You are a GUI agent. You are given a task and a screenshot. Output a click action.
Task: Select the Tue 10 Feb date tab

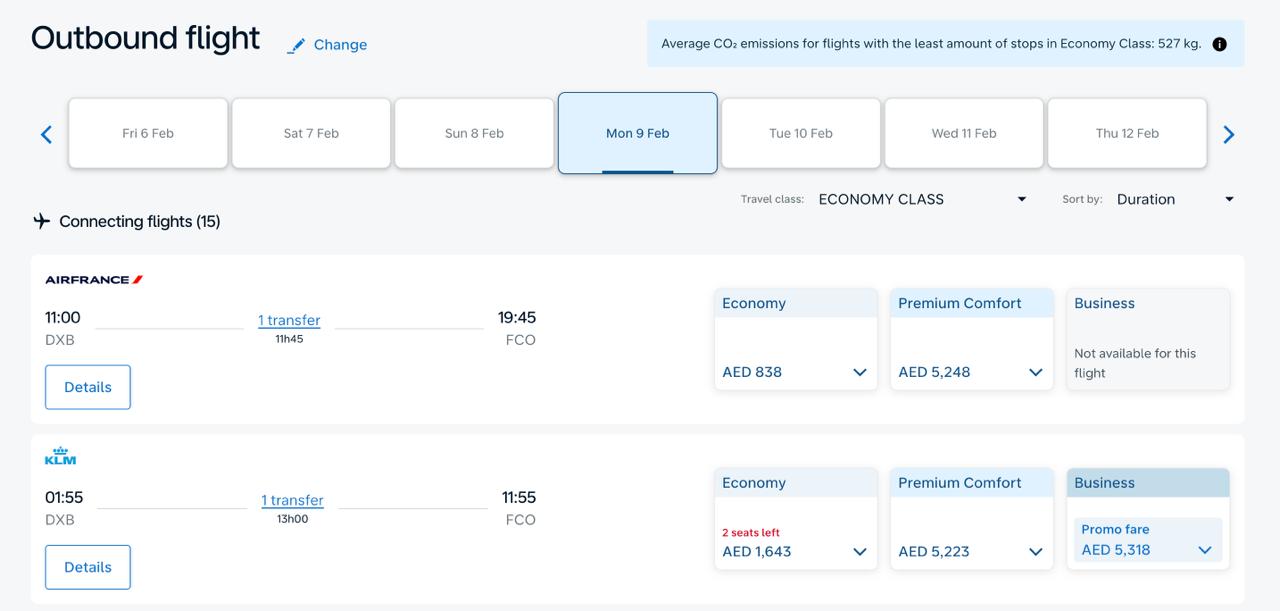click(x=800, y=133)
